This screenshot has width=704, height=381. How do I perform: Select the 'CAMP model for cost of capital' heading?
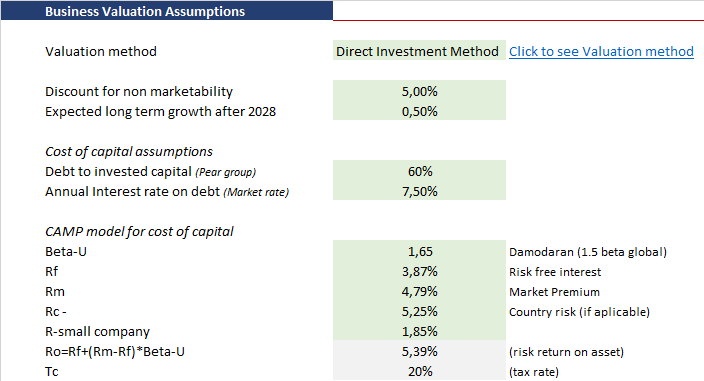pyautogui.click(x=139, y=232)
